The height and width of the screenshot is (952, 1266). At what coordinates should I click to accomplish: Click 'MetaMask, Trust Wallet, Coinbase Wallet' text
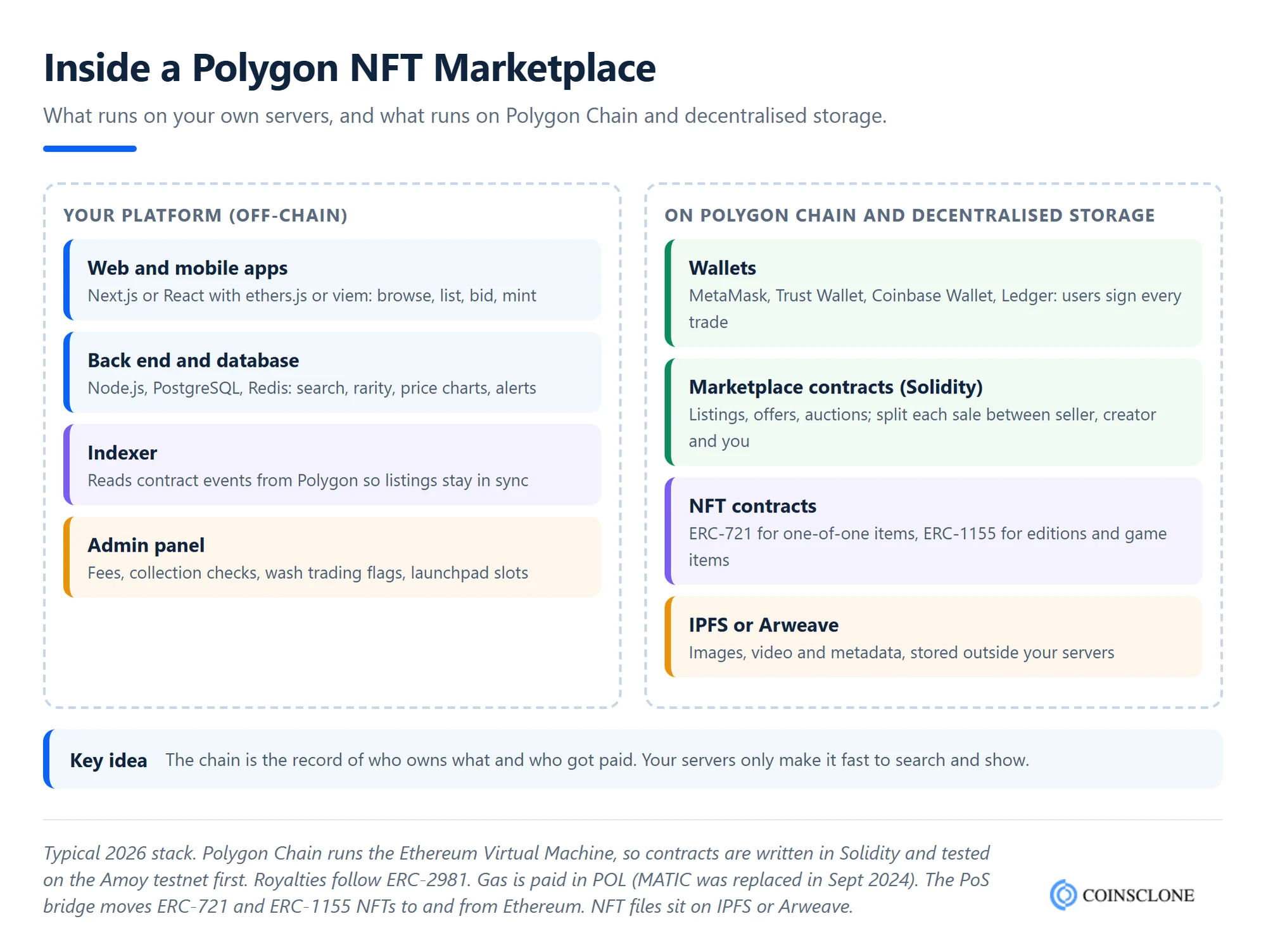tap(935, 309)
